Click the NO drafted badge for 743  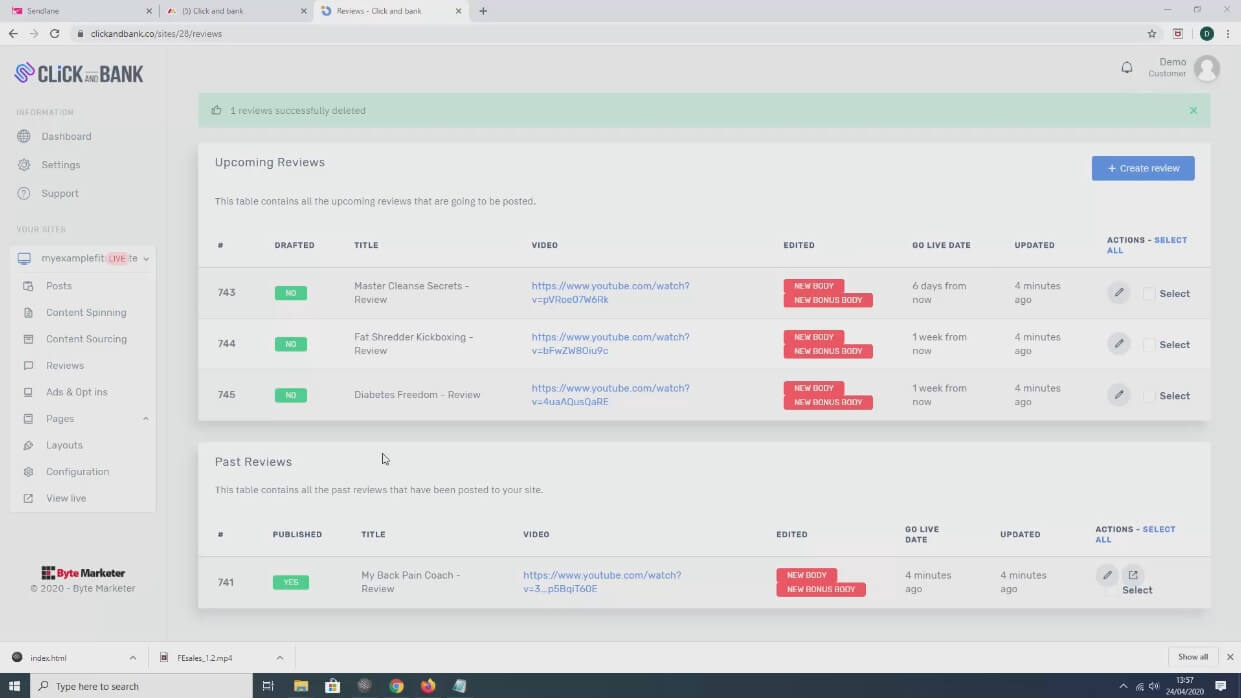pos(291,293)
